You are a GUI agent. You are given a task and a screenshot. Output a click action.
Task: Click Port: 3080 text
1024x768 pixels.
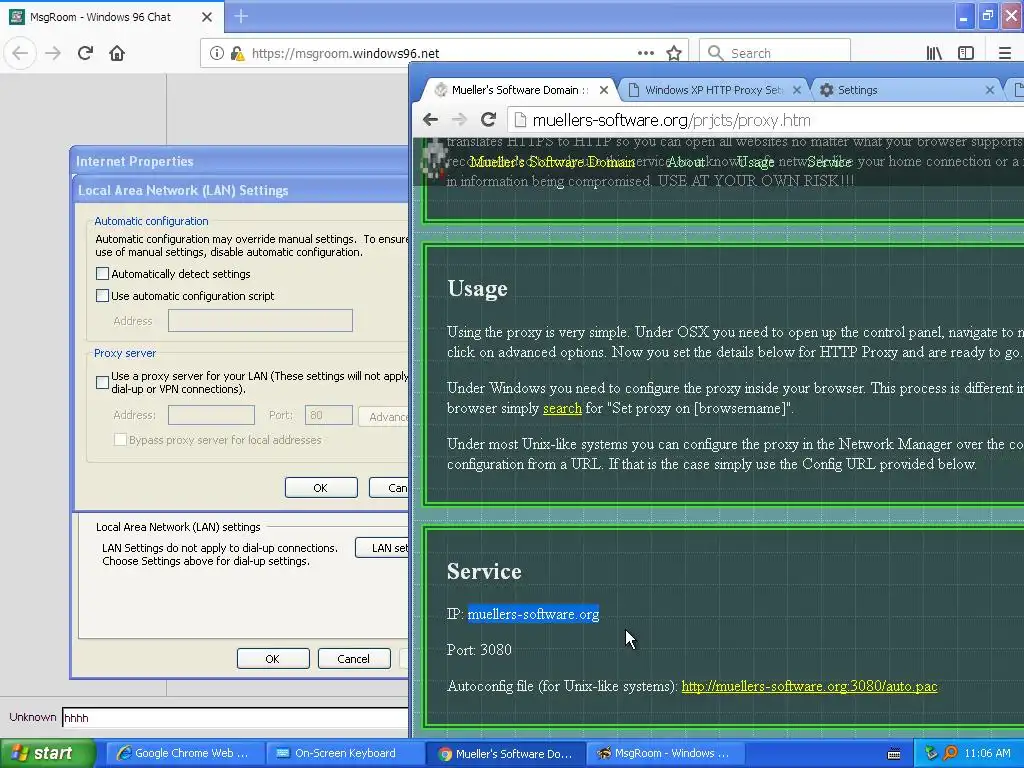click(x=479, y=650)
